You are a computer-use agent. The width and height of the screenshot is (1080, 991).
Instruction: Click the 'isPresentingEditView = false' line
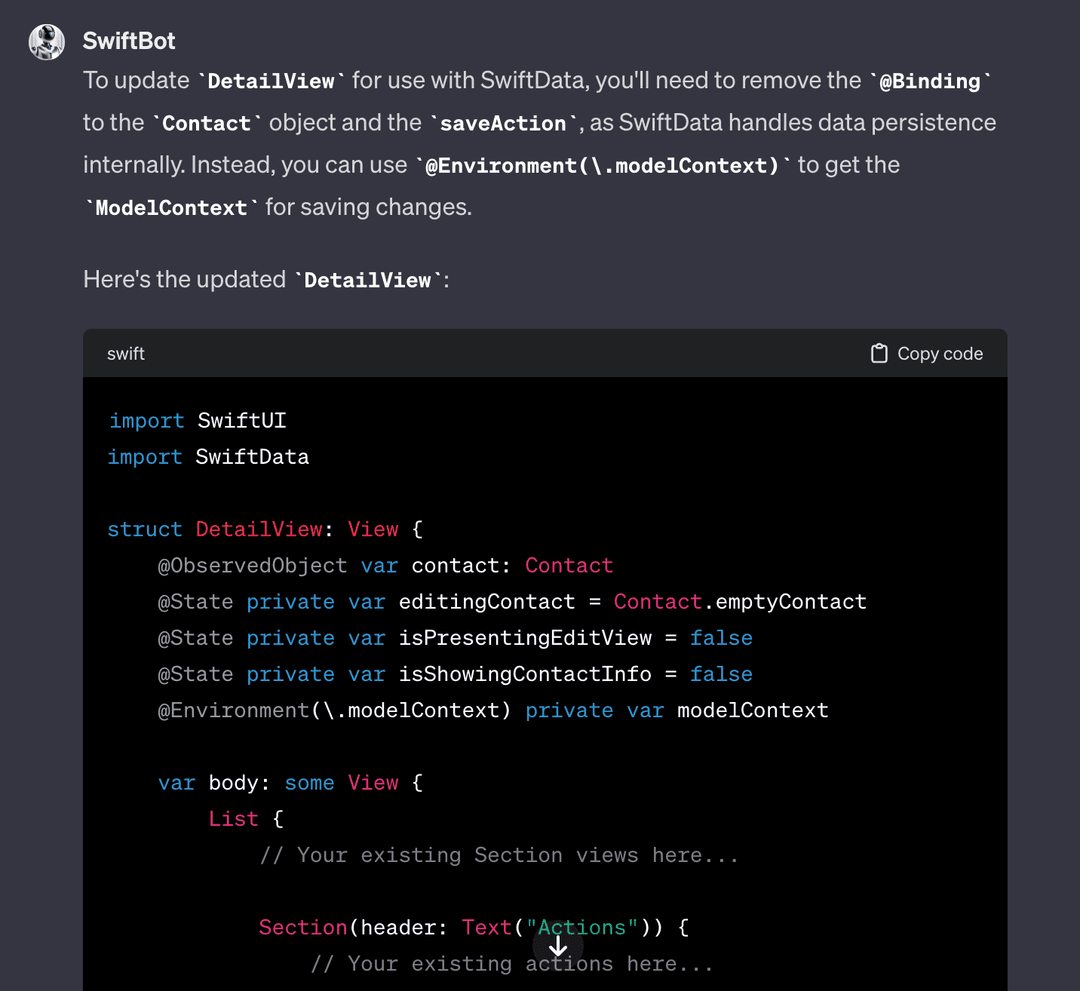455,638
